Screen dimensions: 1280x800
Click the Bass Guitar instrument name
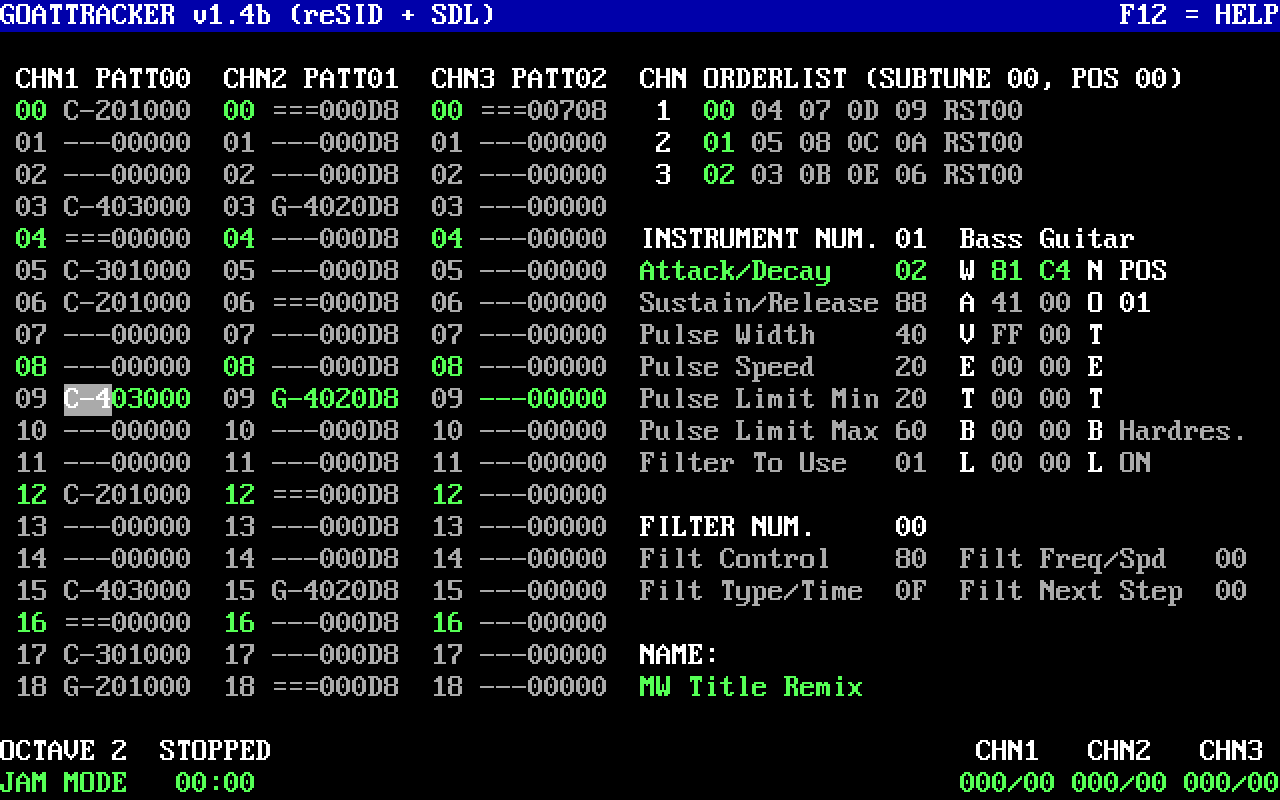tap(1047, 239)
